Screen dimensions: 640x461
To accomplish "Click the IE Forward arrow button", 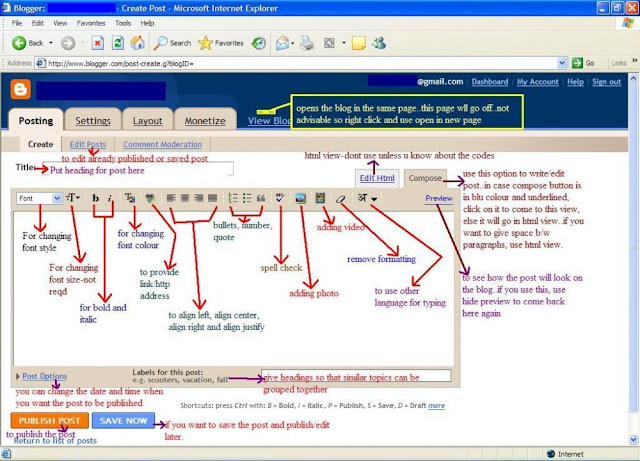I will coord(68,43).
